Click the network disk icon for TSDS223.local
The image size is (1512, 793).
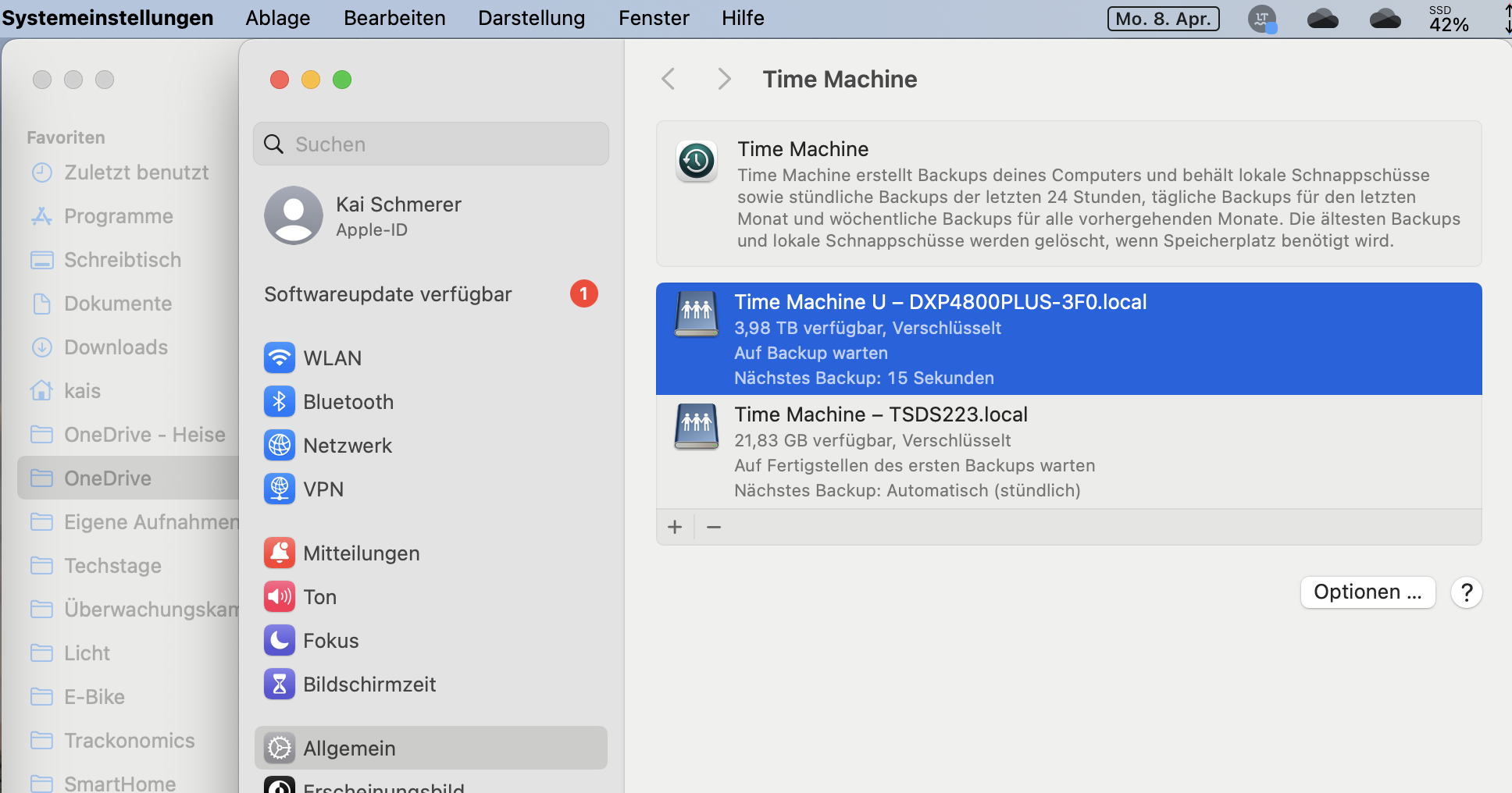click(697, 426)
